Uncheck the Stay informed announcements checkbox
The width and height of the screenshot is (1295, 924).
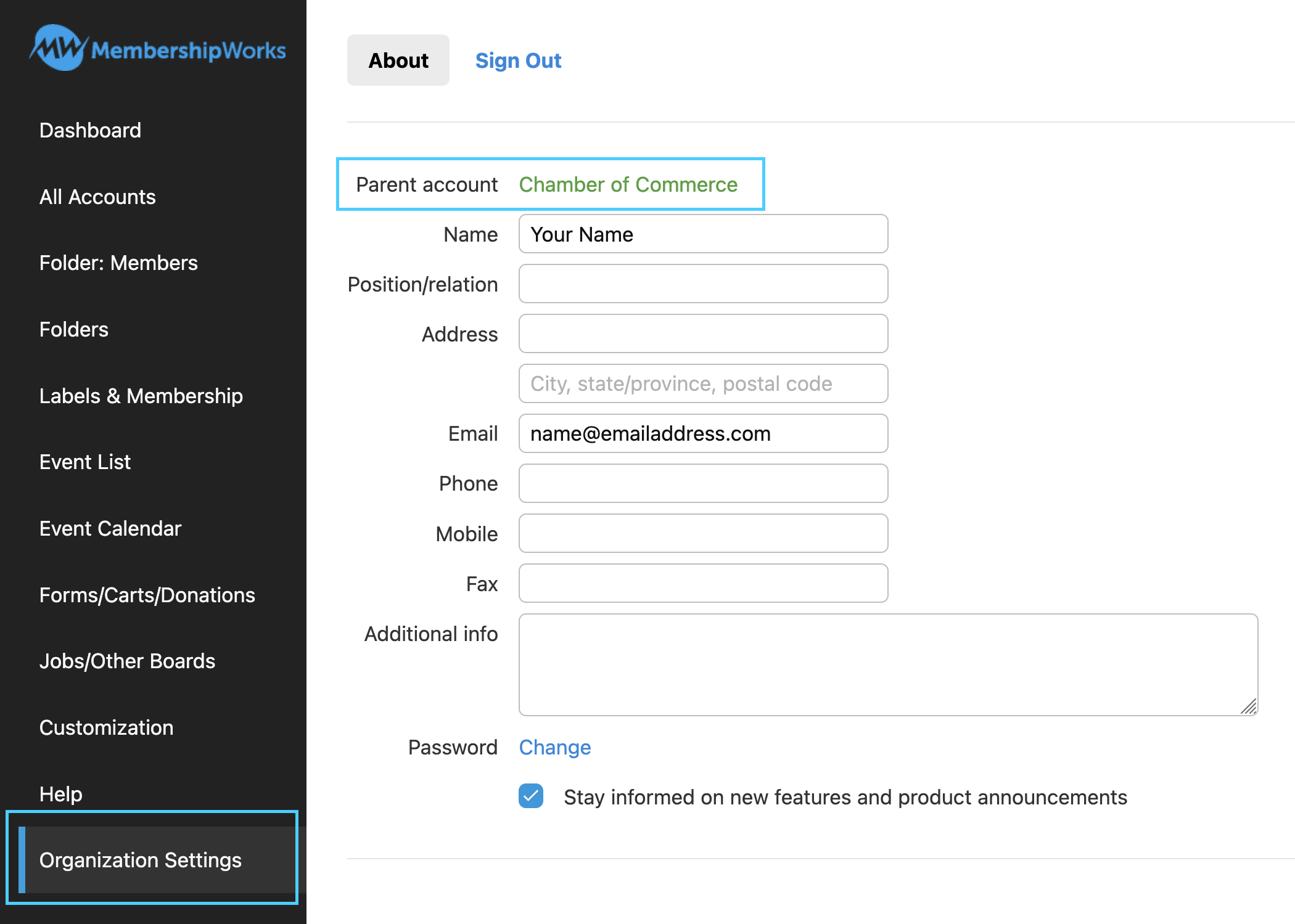(x=531, y=796)
